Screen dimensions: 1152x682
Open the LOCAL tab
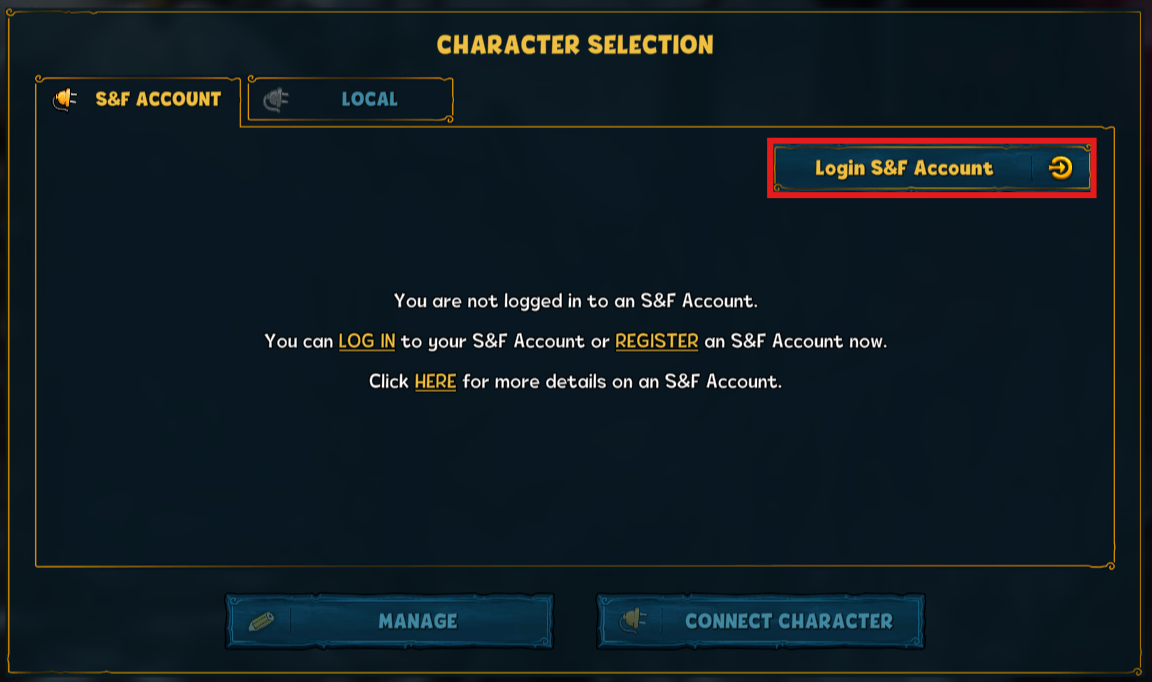[369, 99]
